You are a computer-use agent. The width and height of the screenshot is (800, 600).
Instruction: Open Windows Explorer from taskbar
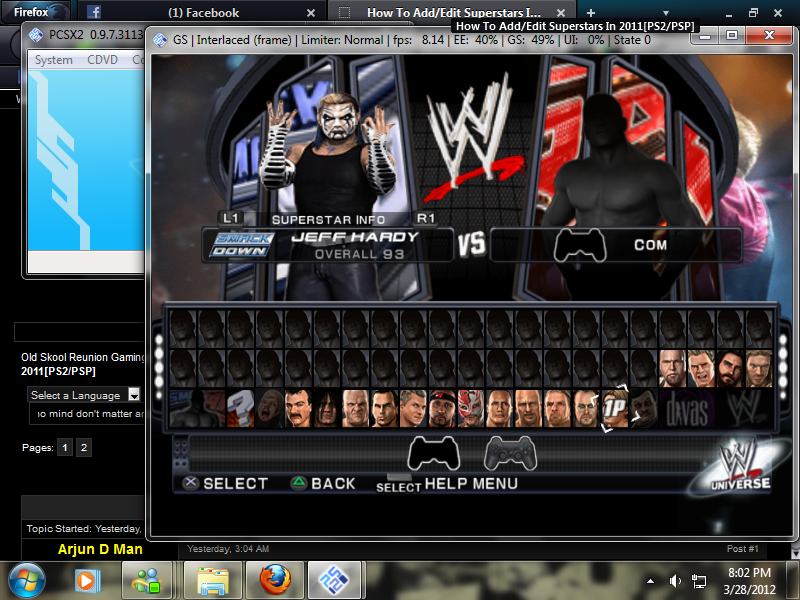tap(213, 581)
